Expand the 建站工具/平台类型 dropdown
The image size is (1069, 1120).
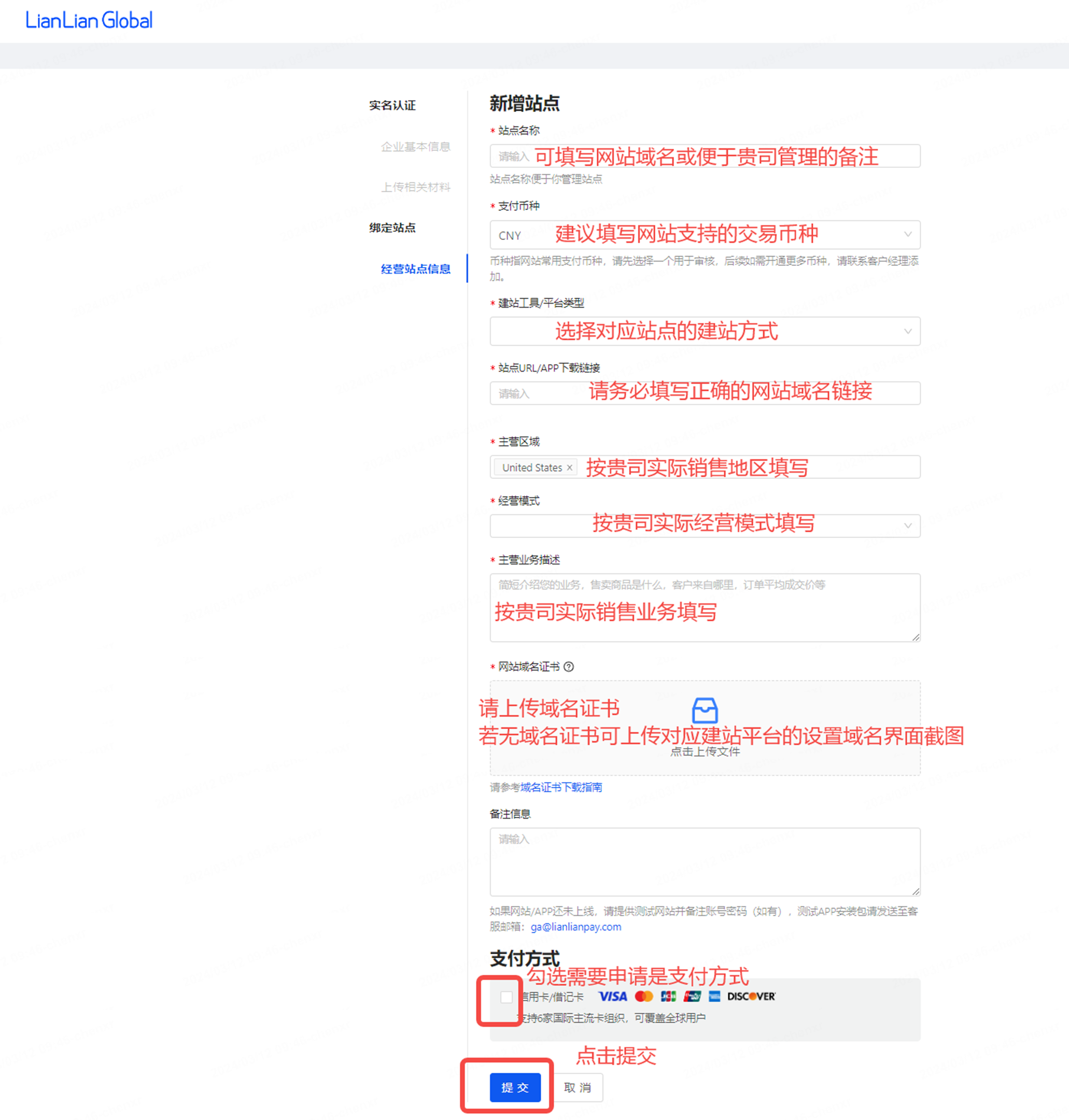click(x=705, y=331)
